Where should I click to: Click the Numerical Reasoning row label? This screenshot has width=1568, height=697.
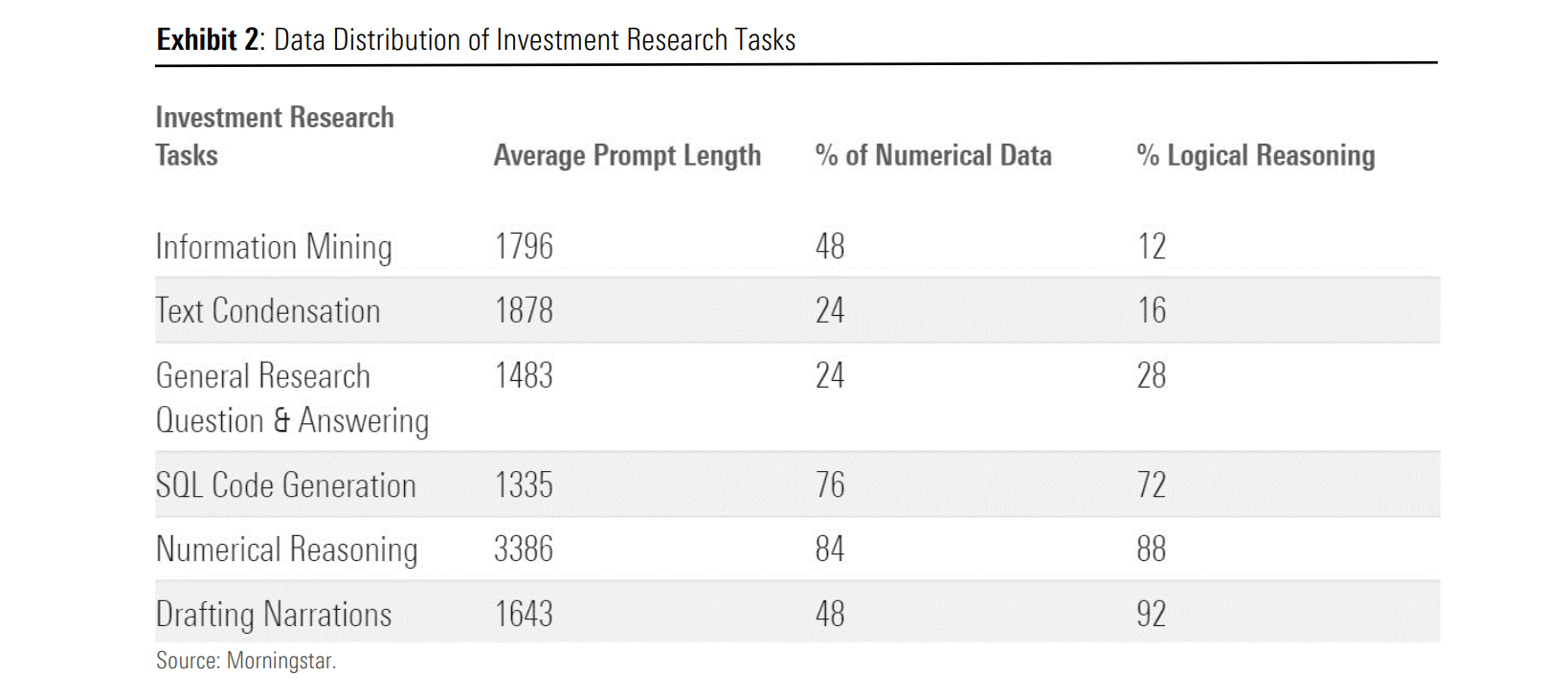(286, 550)
